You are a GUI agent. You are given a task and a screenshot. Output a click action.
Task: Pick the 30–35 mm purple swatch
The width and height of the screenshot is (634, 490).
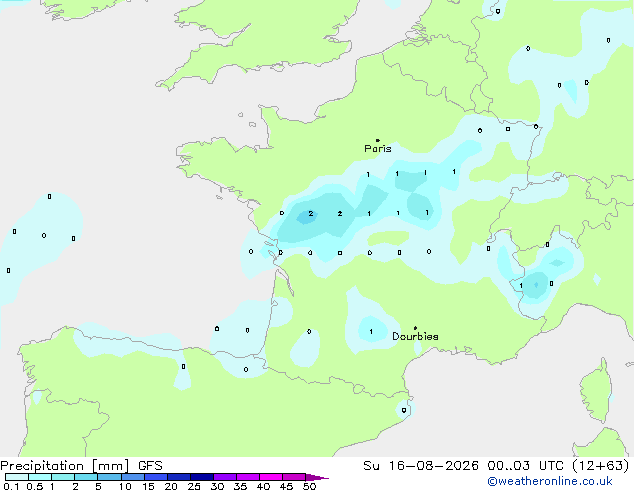click(x=224, y=477)
